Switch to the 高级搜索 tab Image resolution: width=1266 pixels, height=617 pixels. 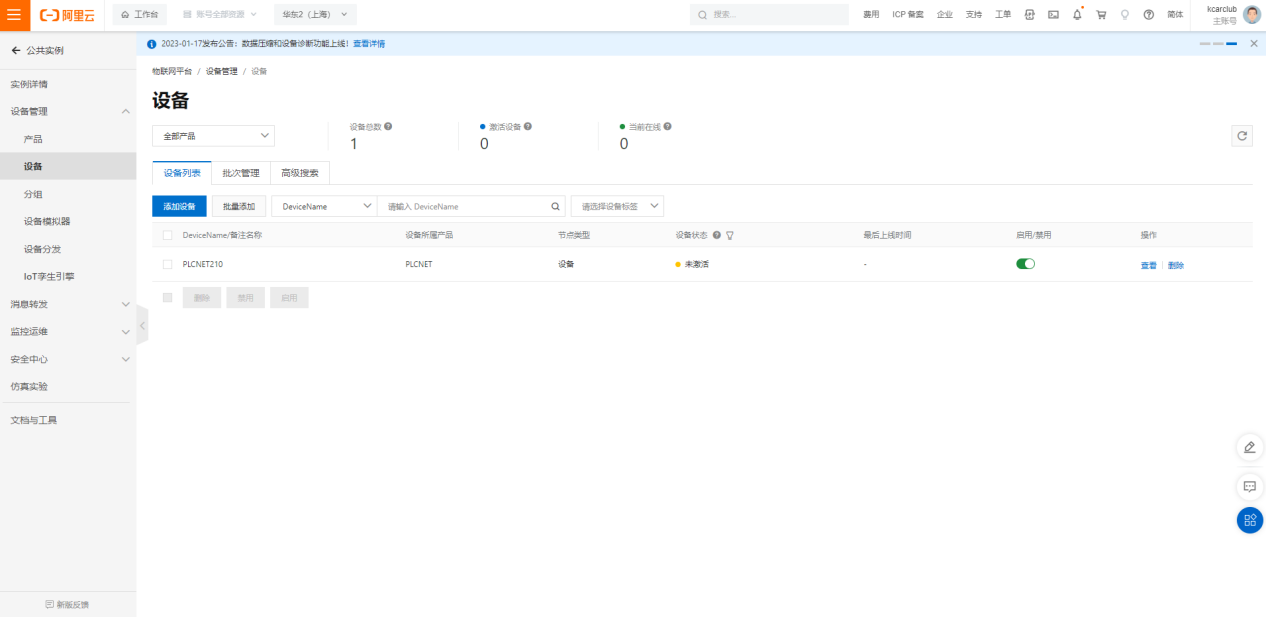[300, 173]
